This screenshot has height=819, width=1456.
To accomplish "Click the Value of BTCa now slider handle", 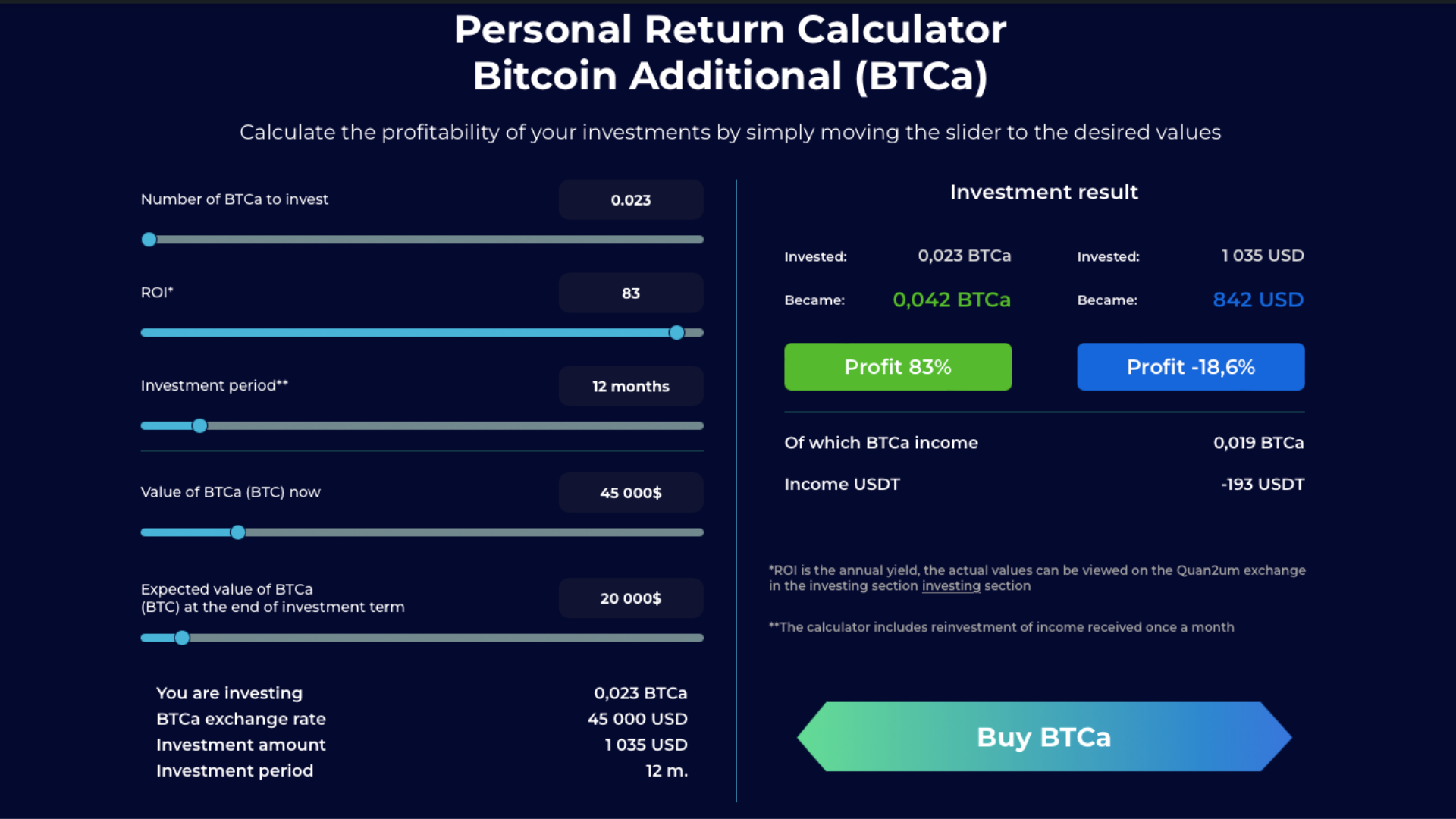I will click(238, 532).
